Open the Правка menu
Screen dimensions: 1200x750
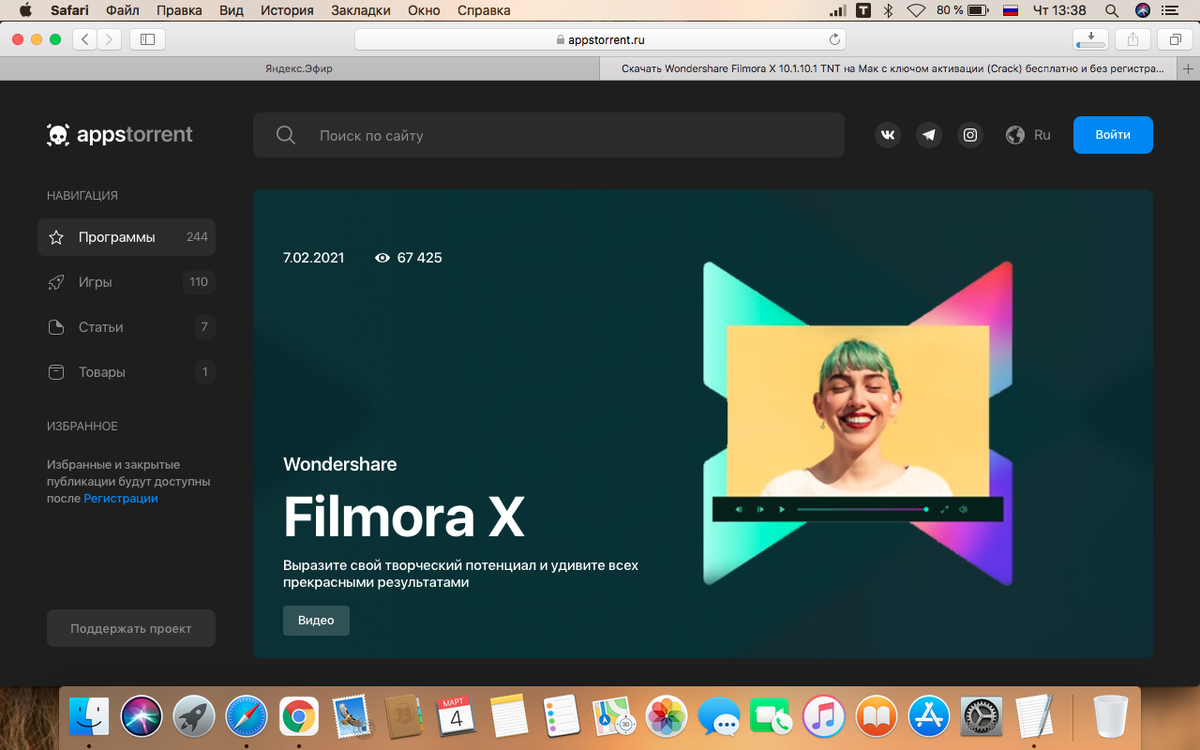coord(177,10)
